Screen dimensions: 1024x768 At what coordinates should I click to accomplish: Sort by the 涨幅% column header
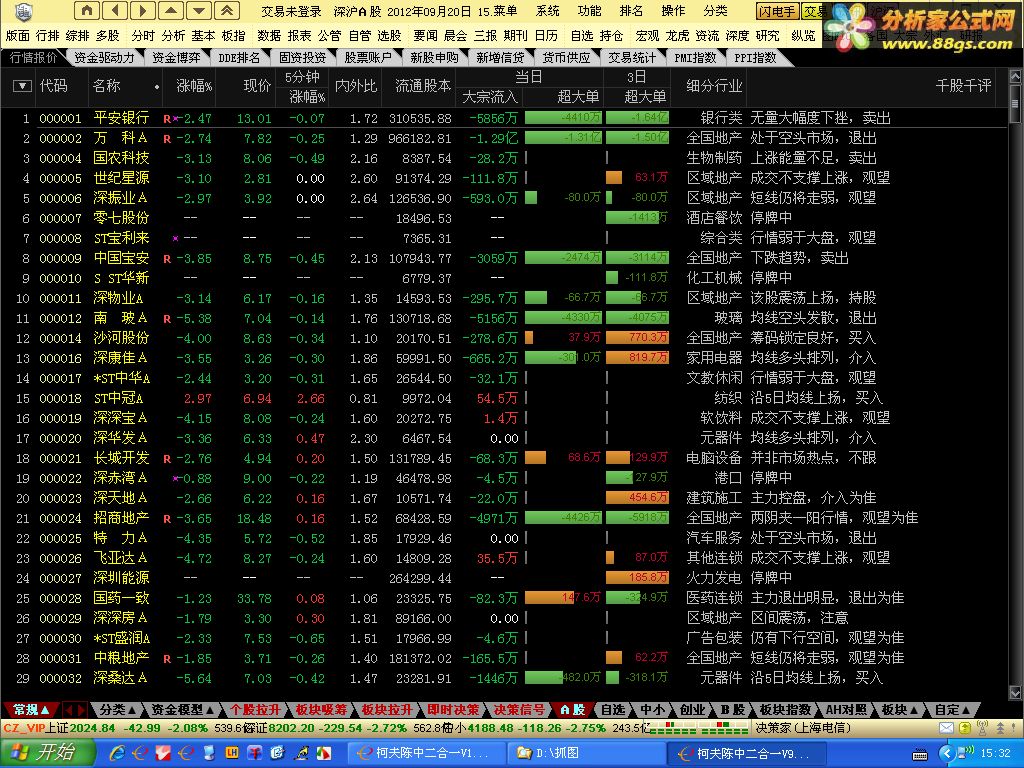[x=194, y=86]
